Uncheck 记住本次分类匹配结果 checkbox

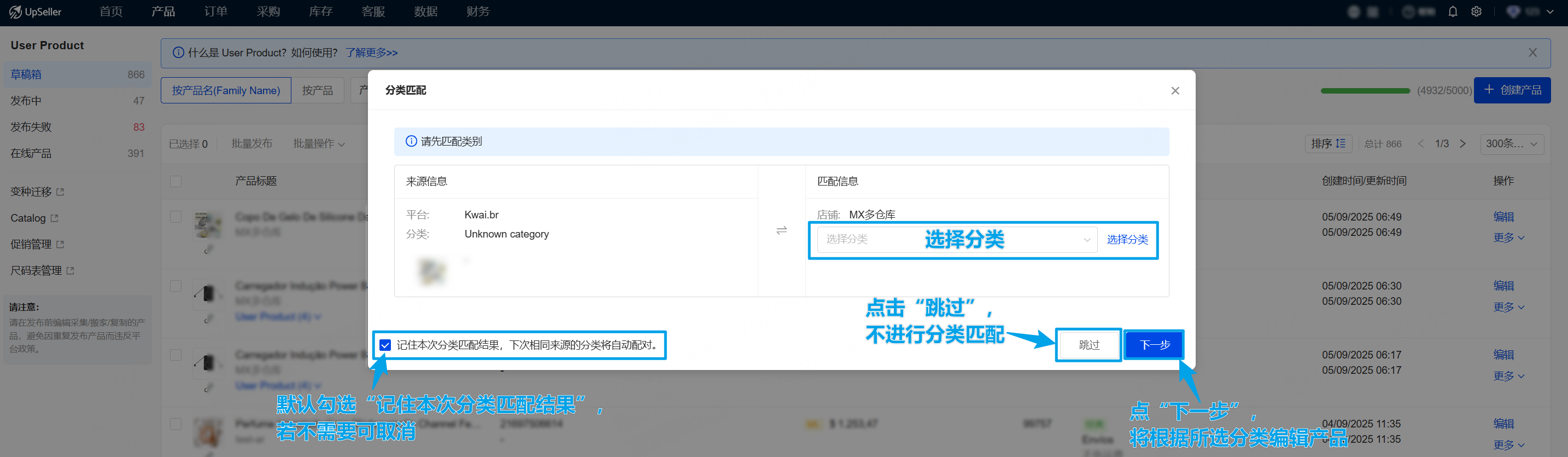[385, 345]
